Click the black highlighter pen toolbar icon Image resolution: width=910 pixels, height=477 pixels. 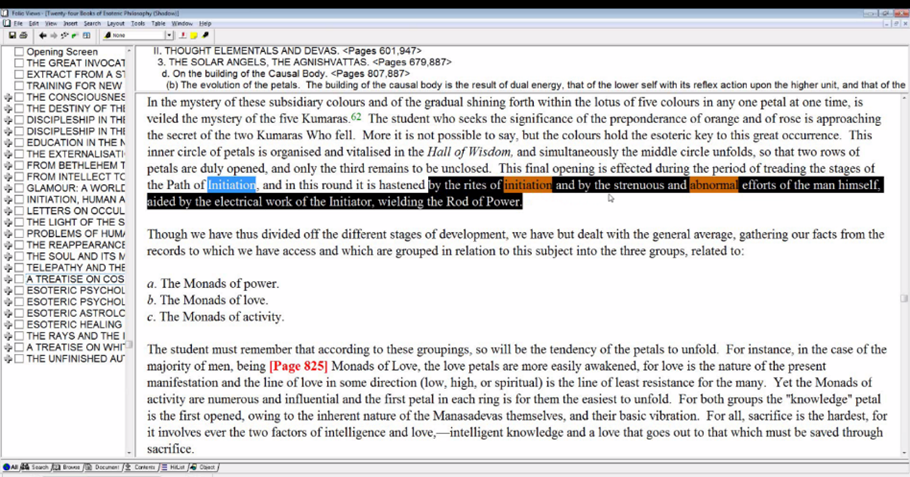tap(205, 35)
